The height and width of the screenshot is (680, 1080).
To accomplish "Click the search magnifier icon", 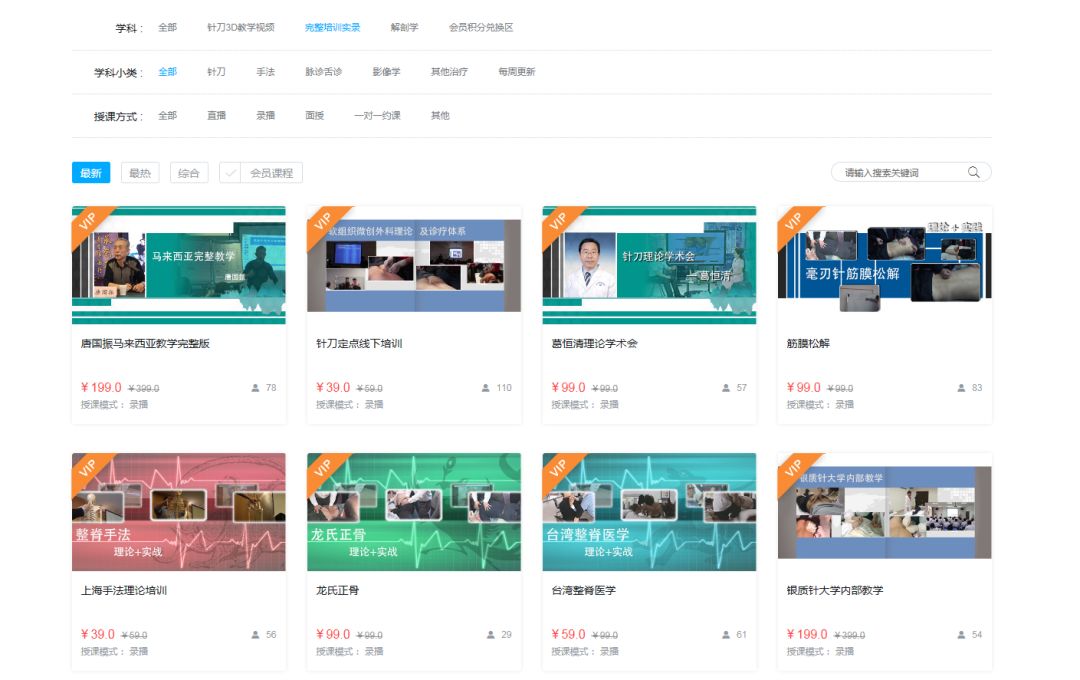I will coord(973,172).
